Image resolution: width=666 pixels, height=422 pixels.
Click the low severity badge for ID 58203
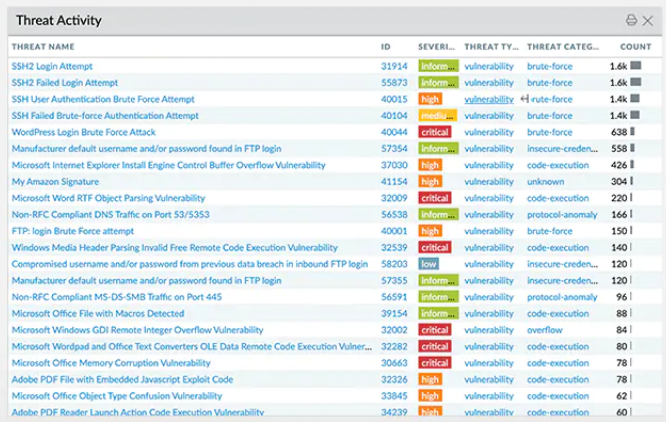coord(429,264)
